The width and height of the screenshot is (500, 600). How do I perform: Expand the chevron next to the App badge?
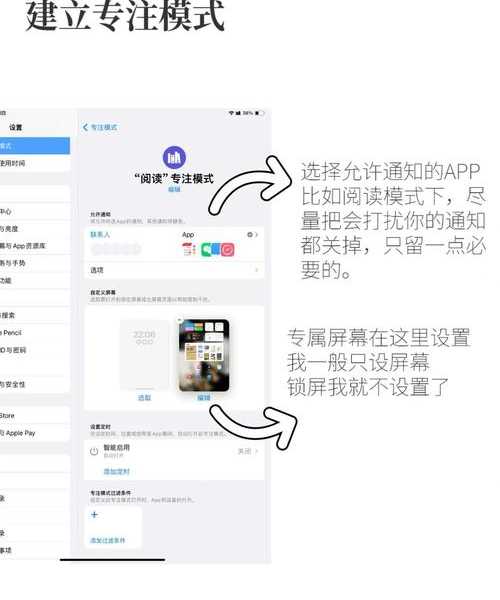(257, 235)
